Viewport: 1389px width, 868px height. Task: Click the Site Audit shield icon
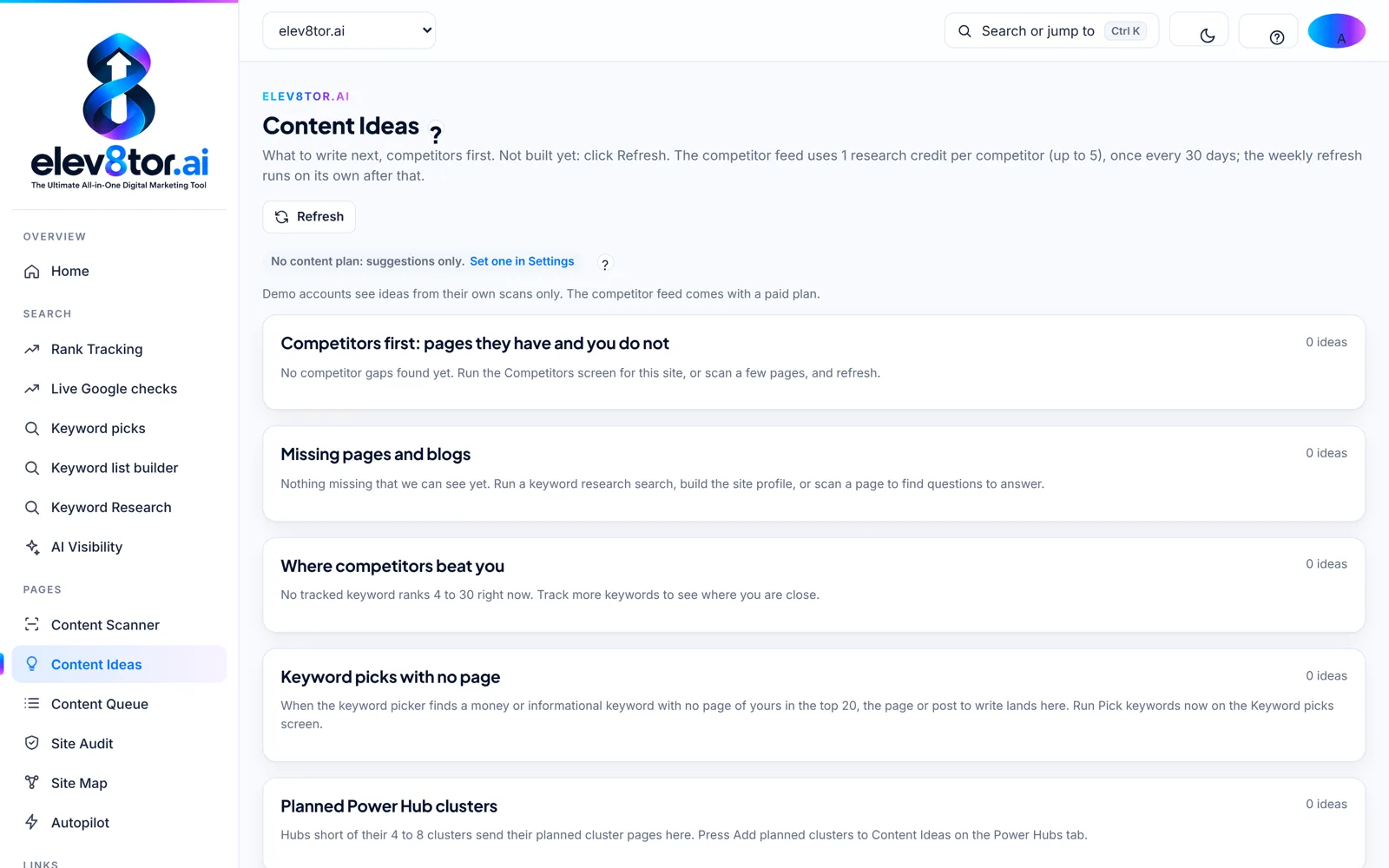(x=32, y=743)
